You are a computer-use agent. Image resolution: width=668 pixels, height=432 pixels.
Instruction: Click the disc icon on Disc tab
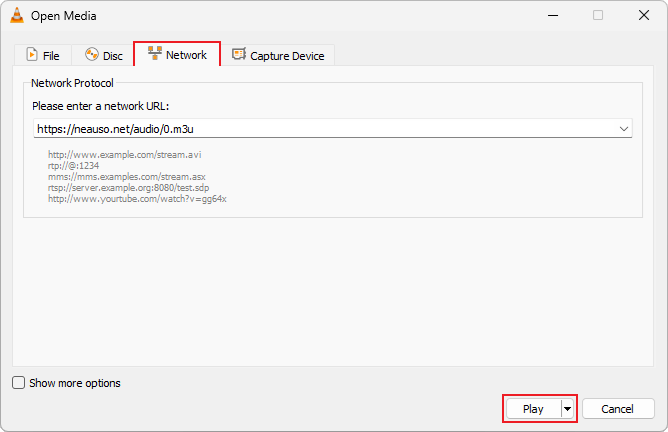(92, 56)
